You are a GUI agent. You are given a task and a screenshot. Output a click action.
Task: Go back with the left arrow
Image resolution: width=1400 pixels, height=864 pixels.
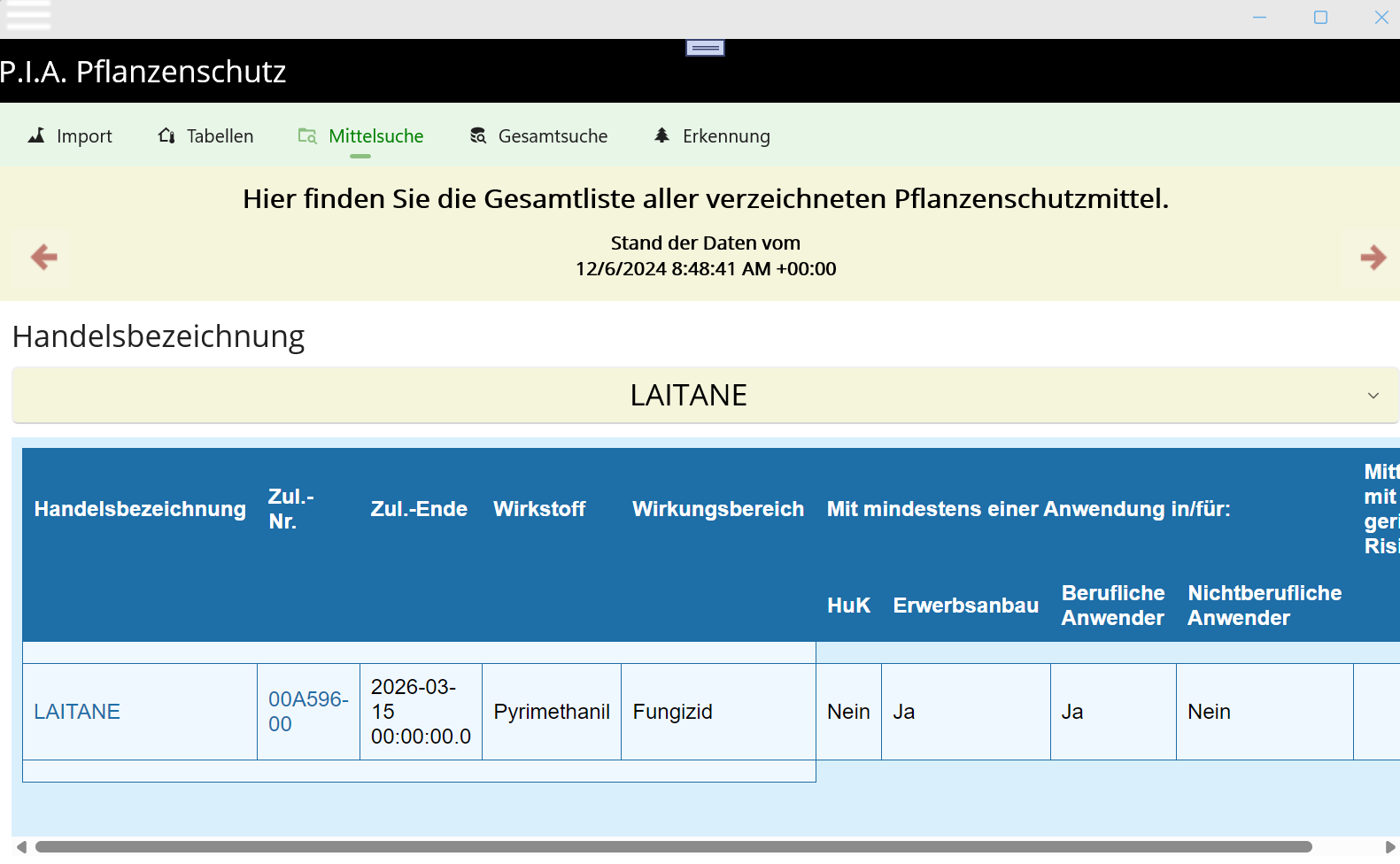[x=43, y=258]
